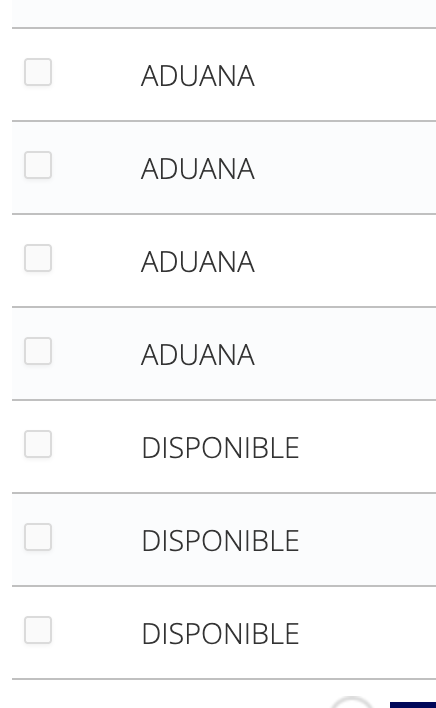Image resolution: width=436 pixels, height=708 pixels.
Task: Enable the fourth ADUANA row checkbox
Action: (38, 351)
